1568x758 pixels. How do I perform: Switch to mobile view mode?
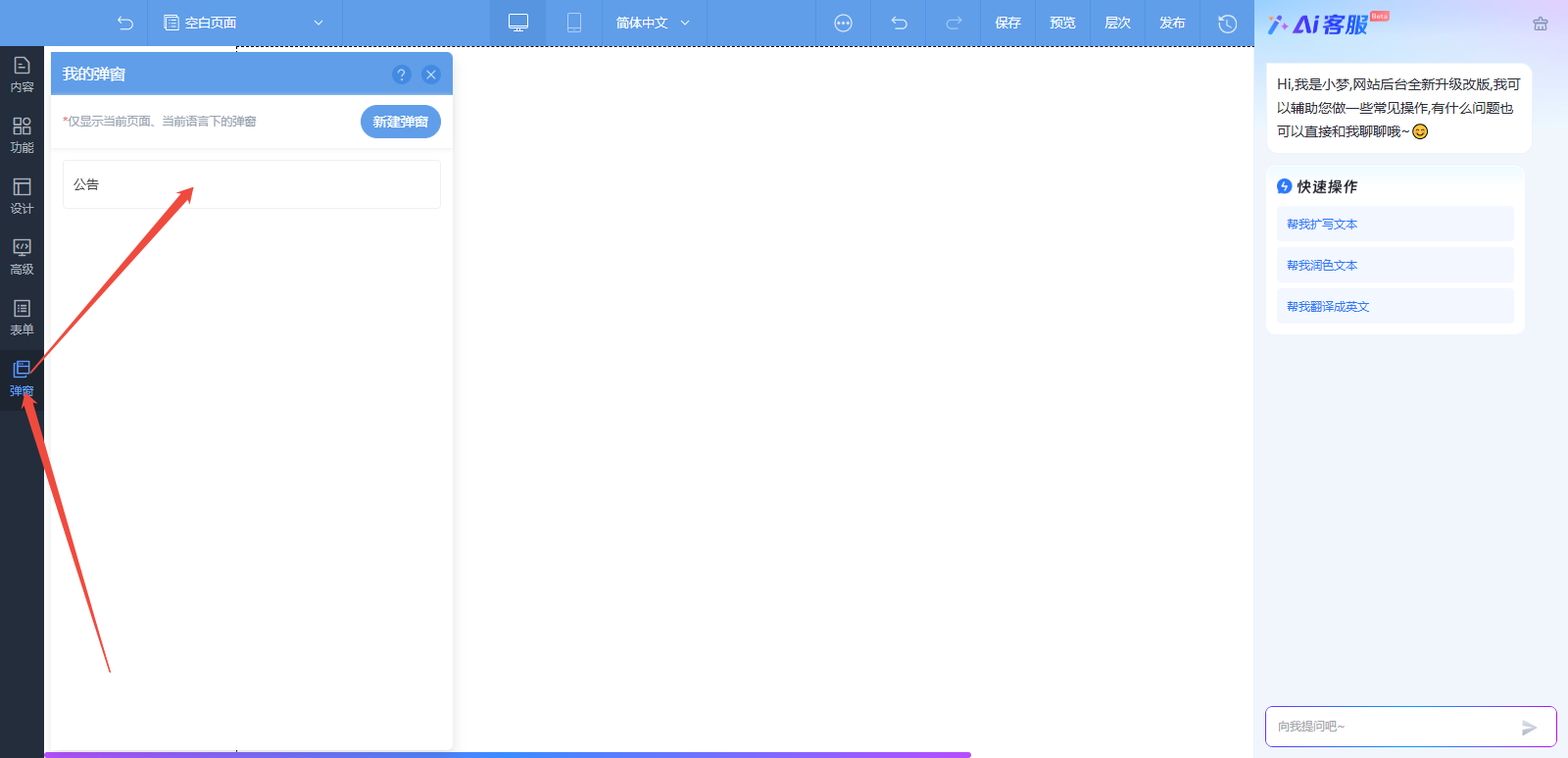click(574, 23)
